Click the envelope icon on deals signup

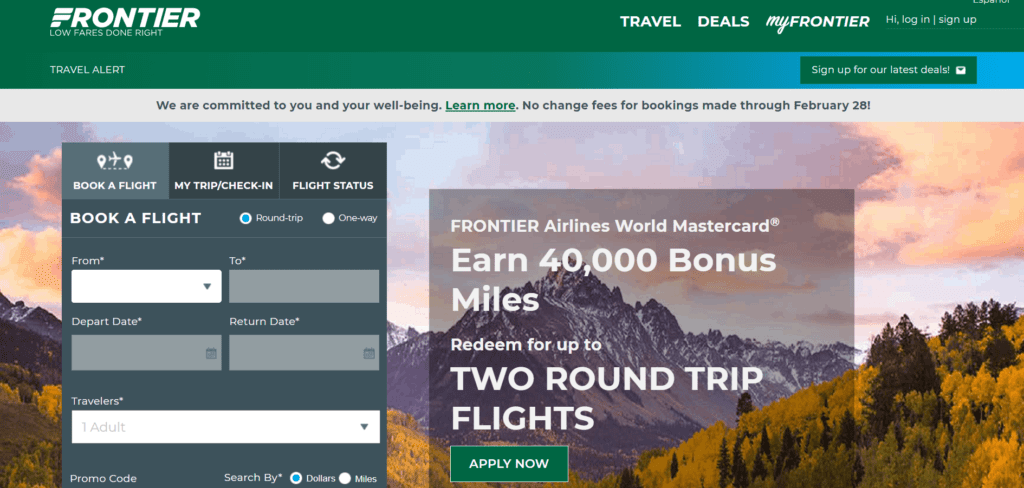point(960,70)
